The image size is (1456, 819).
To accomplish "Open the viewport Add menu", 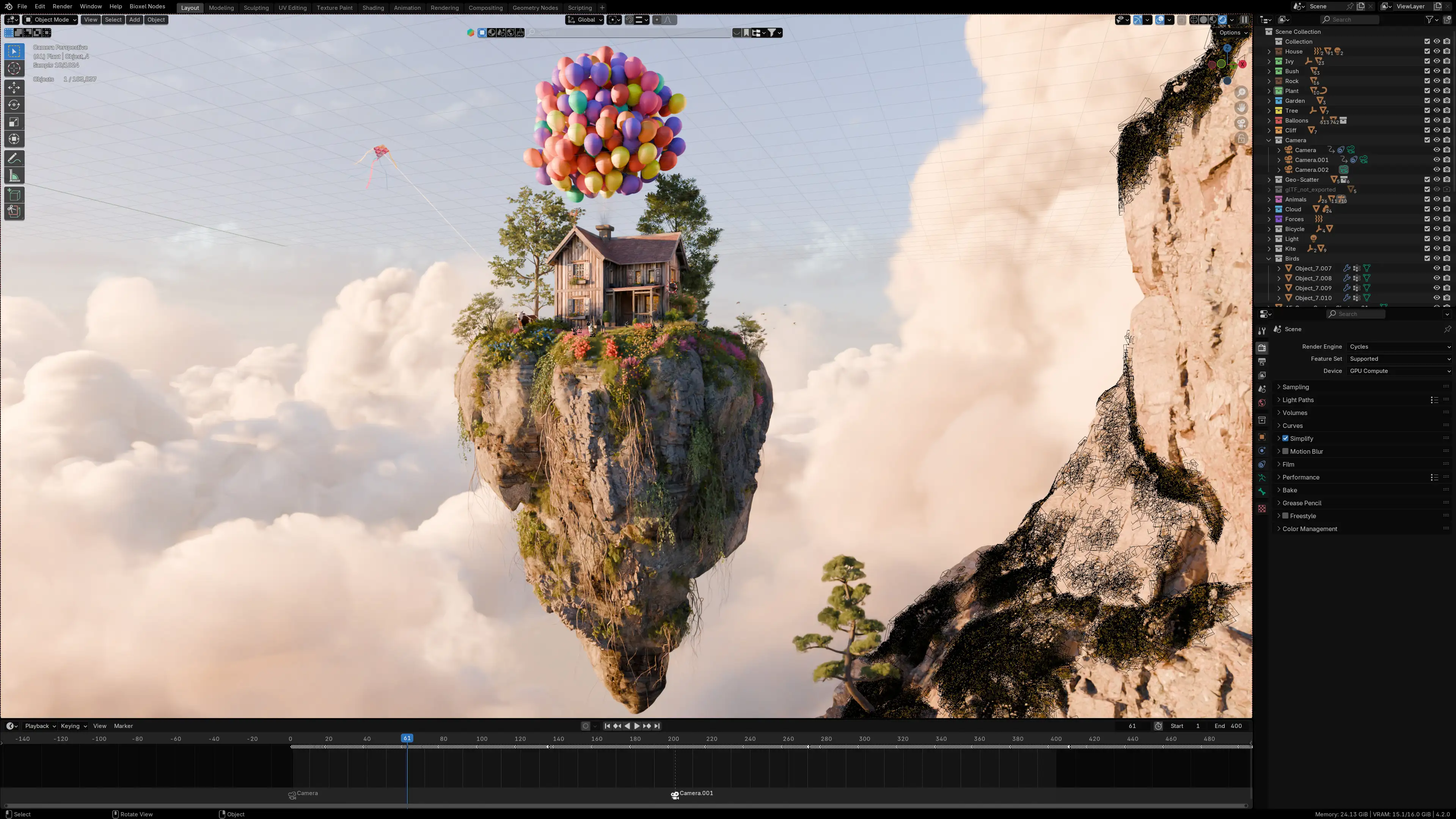I will (x=134, y=20).
